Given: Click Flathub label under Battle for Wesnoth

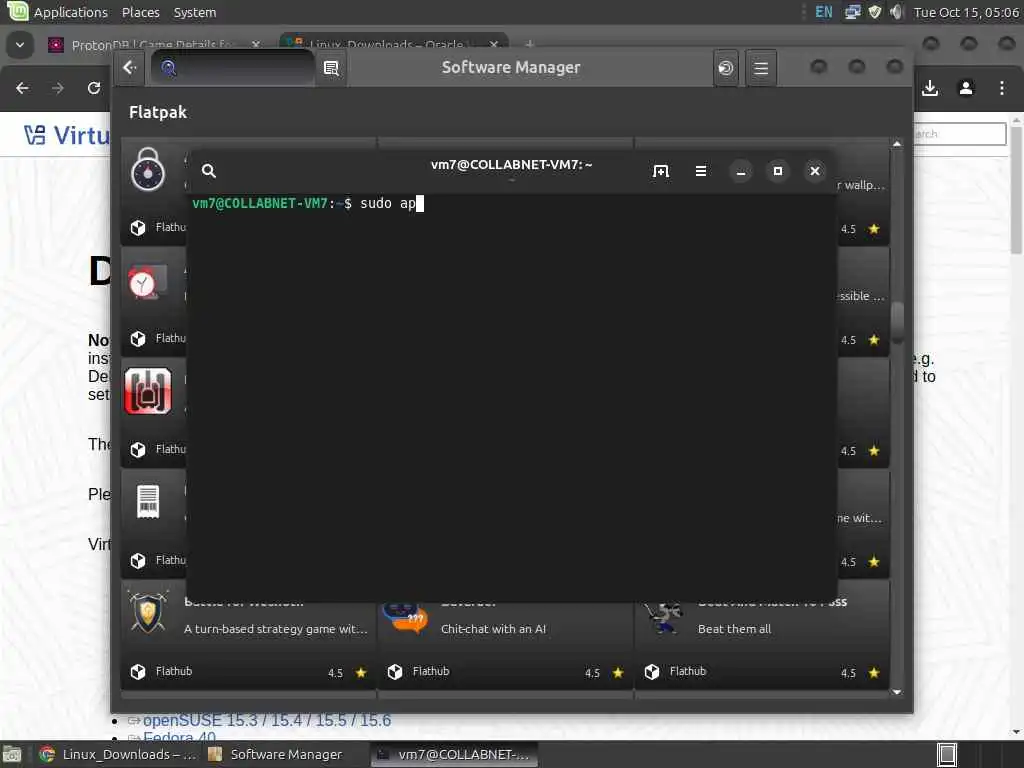Looking at the screenshot, I should tap(174, 671).
